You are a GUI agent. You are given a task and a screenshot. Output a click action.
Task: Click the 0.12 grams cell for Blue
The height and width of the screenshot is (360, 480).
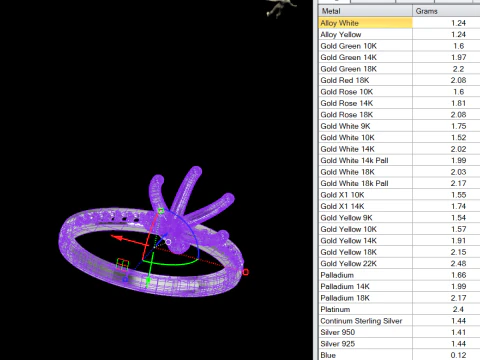458,355
